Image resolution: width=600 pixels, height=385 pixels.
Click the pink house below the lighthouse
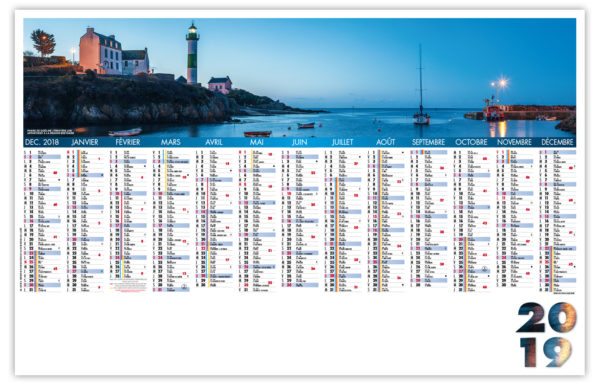coord(220,85)
